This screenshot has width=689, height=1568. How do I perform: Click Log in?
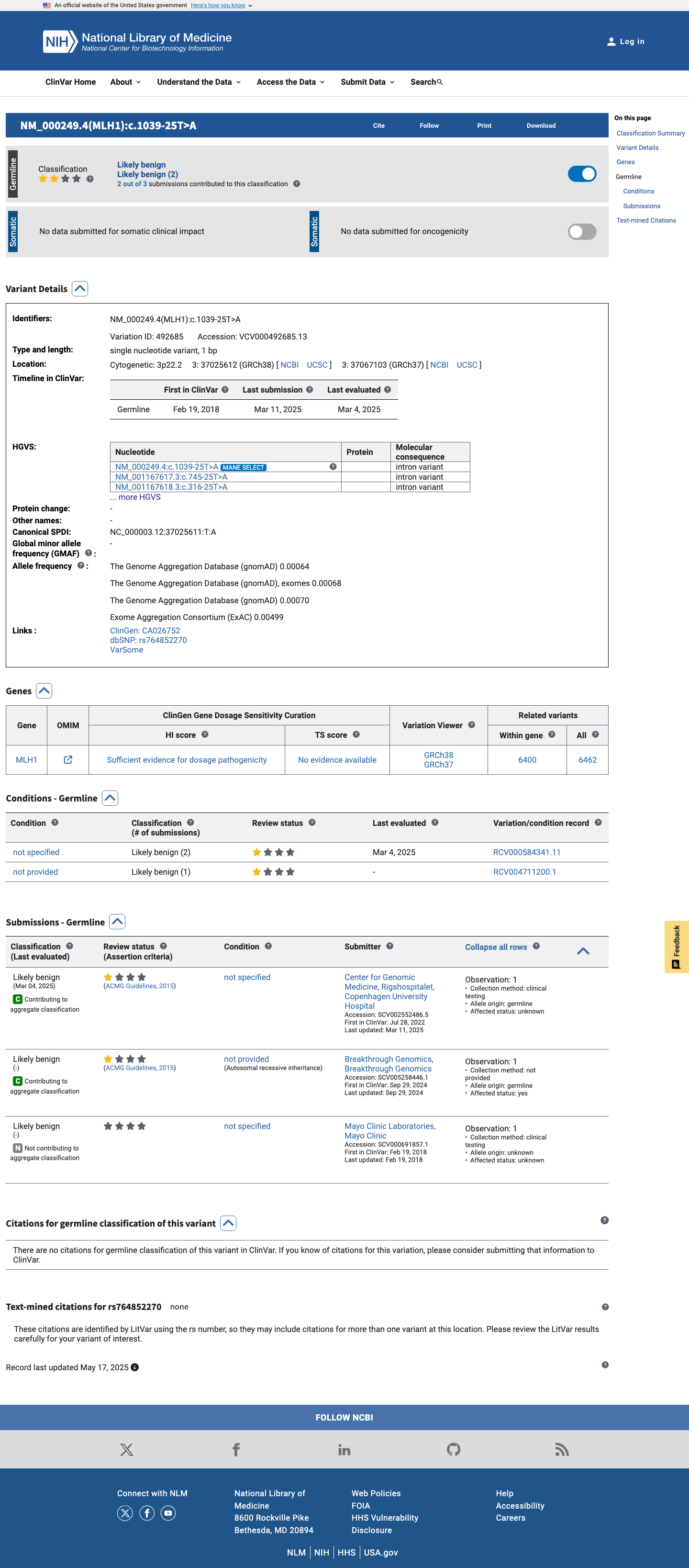click(626, 41)
